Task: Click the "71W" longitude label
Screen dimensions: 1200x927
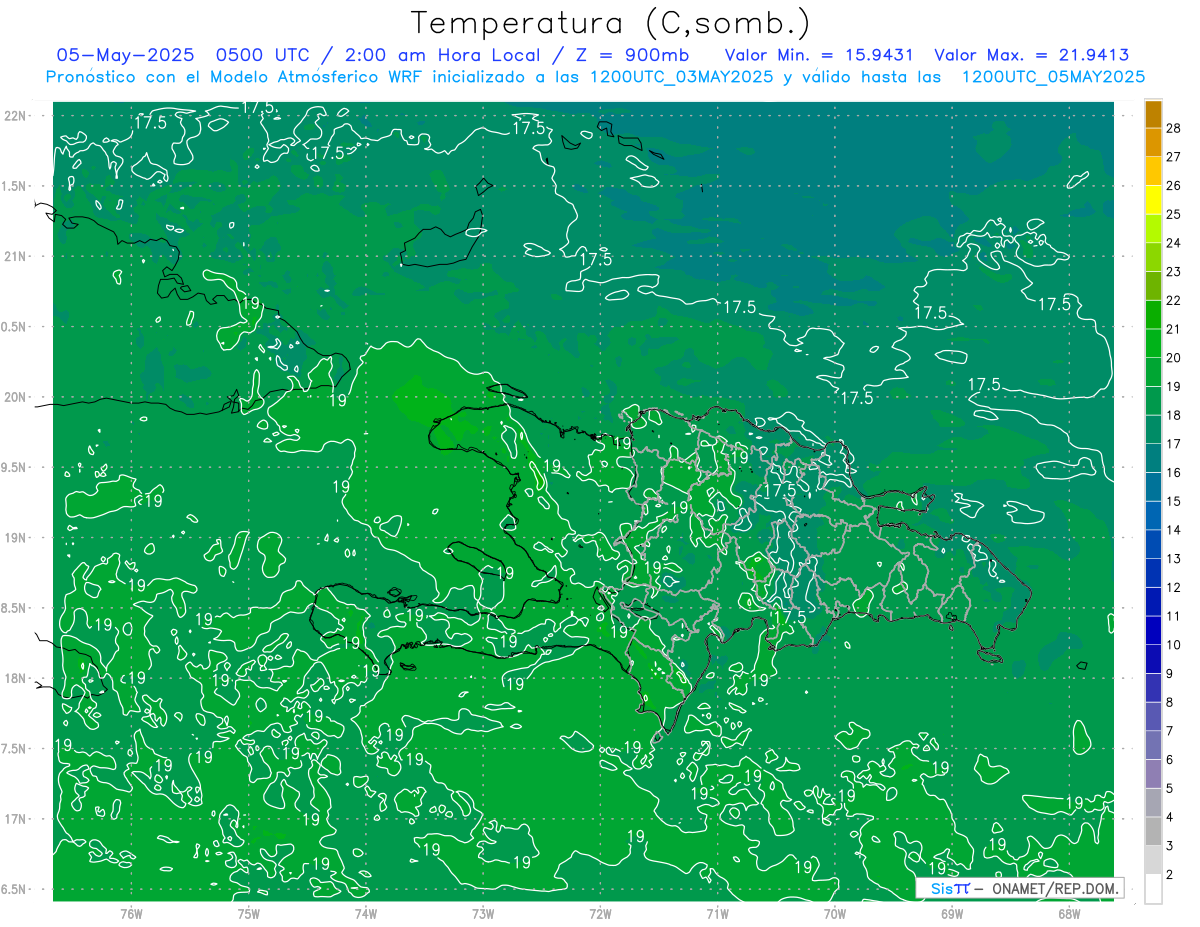Action: point(717,913)
